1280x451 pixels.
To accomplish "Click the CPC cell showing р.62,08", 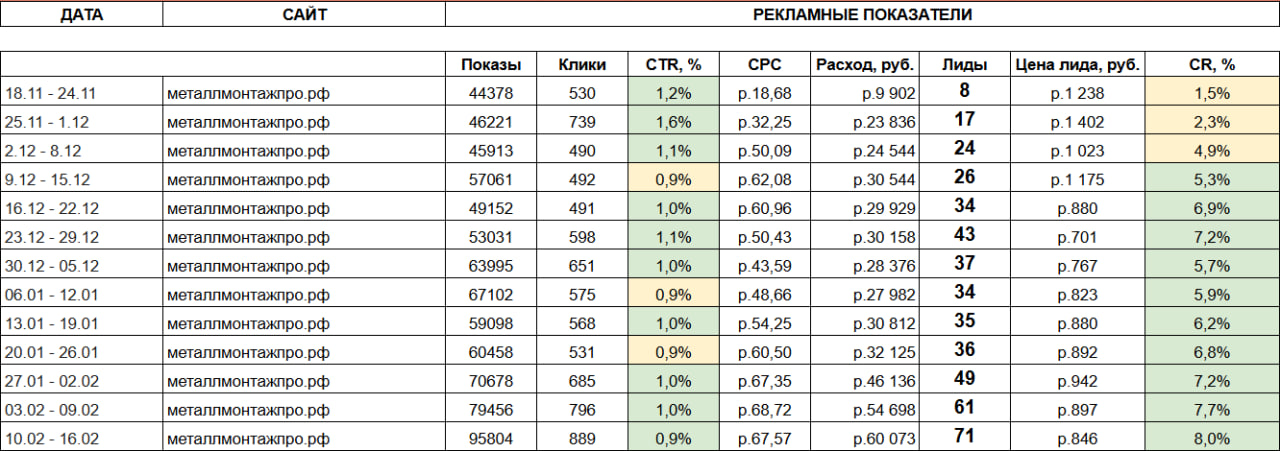I will point(764,180).
